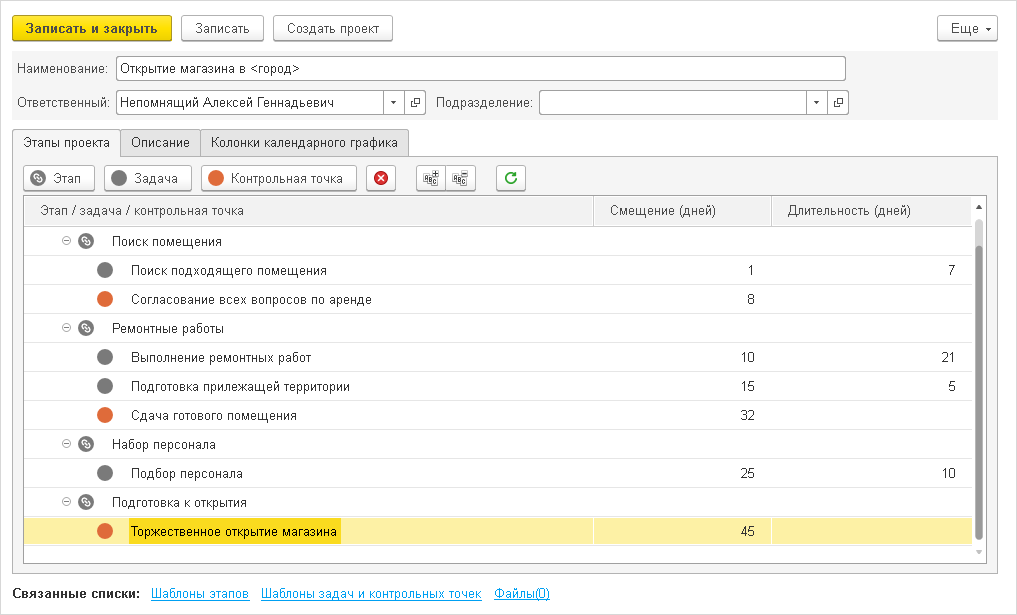Viewport: 1017px width, 615px height.
Task: Click the open icon beside Ответственный field
Action: [416, 103]
